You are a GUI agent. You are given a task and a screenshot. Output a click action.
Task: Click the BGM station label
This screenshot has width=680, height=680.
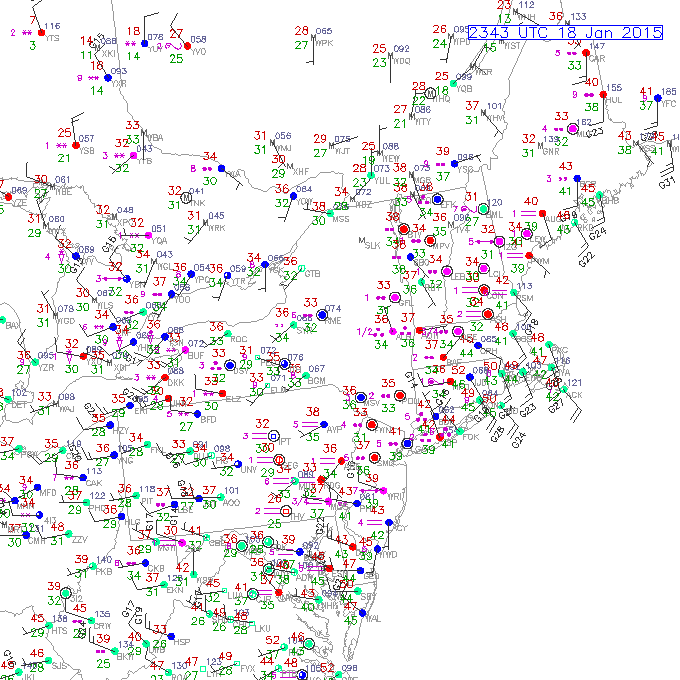tap(317, 380)
